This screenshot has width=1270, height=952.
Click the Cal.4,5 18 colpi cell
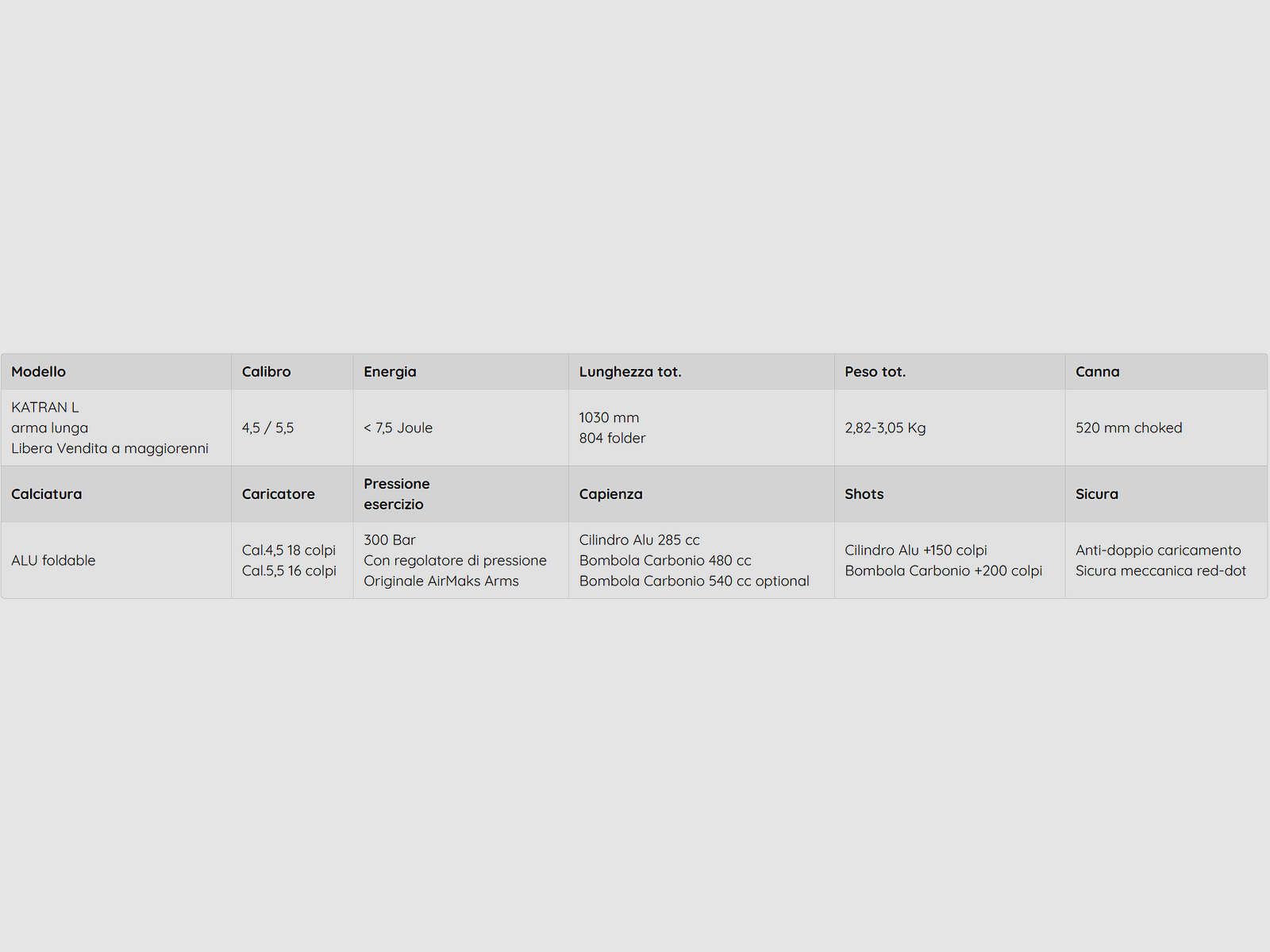tap(292, 560)
